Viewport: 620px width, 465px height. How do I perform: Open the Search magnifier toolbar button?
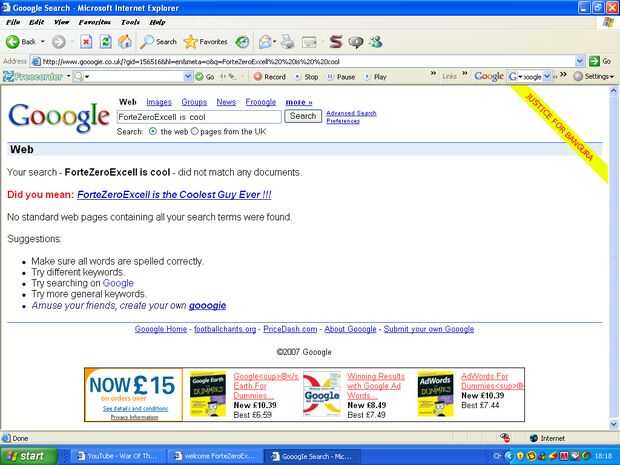(158, 42)
